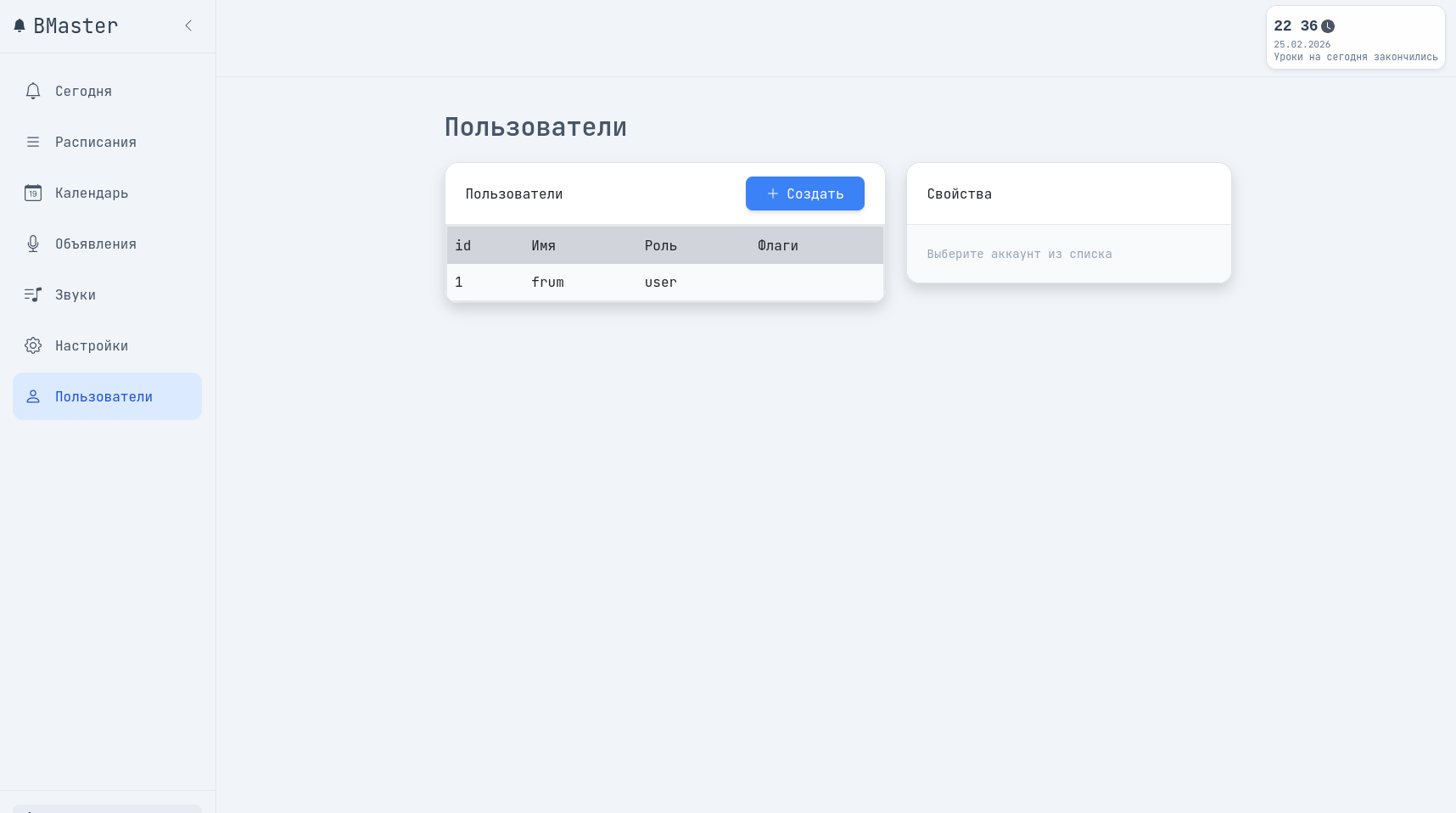
Task: Click the music playlist icon next to Звуки
Action: pyautogui.click(x=33, y=294)
